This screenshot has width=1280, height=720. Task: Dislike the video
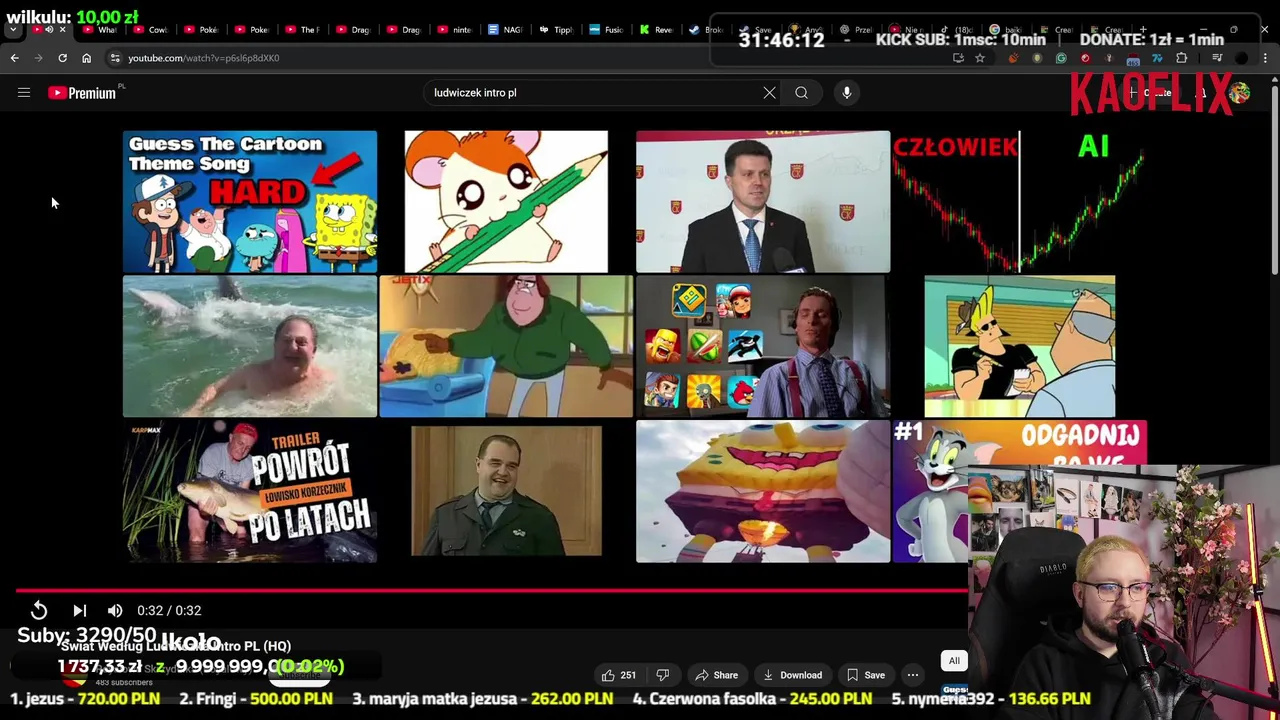pyautogui.click(x=662, y=675)
